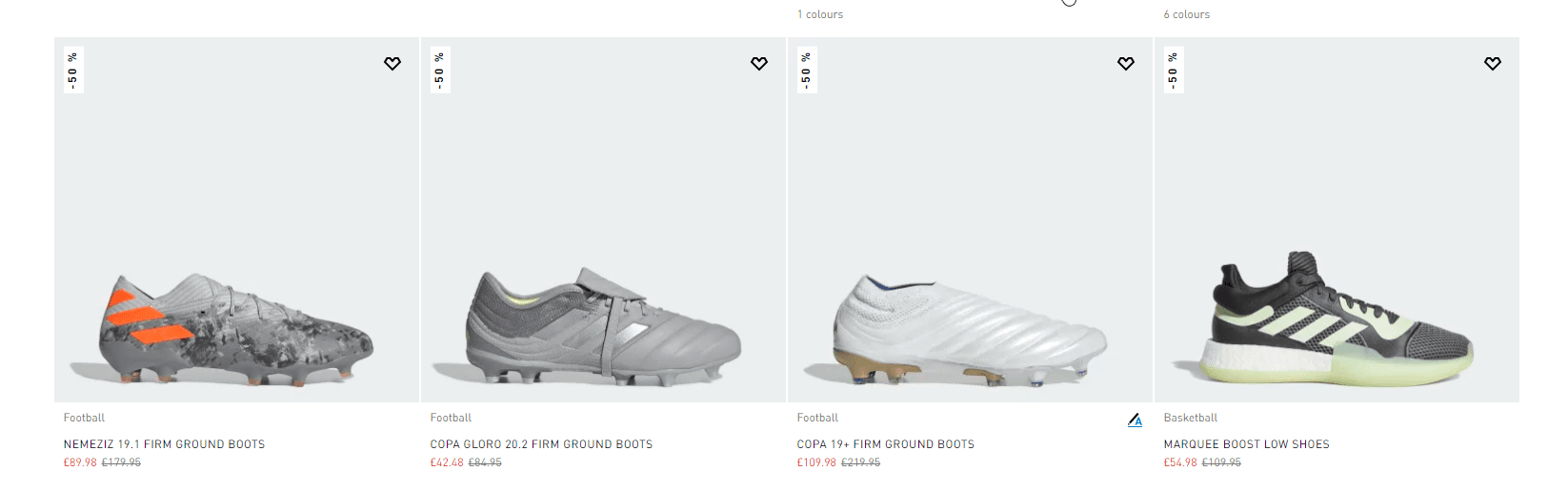
Task: View the white Copa 19+ boot photo
Action: 970,329
